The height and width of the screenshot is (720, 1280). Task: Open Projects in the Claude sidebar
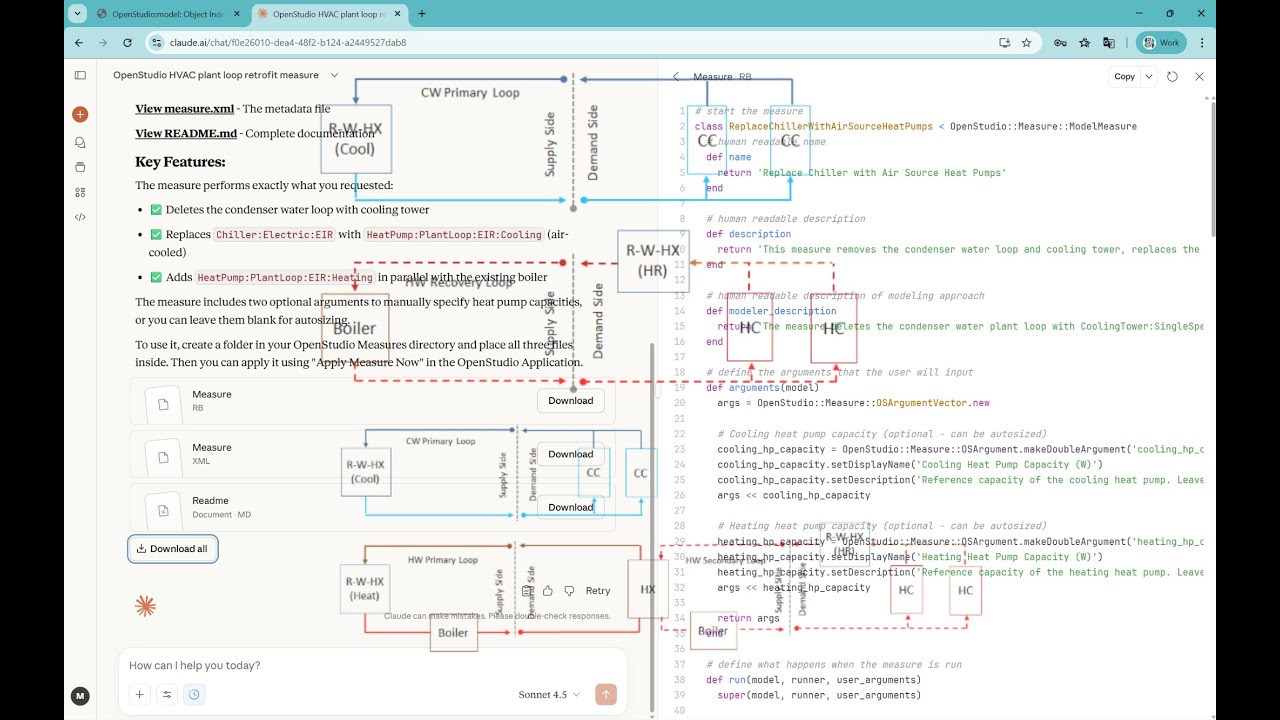coord(80,167)
